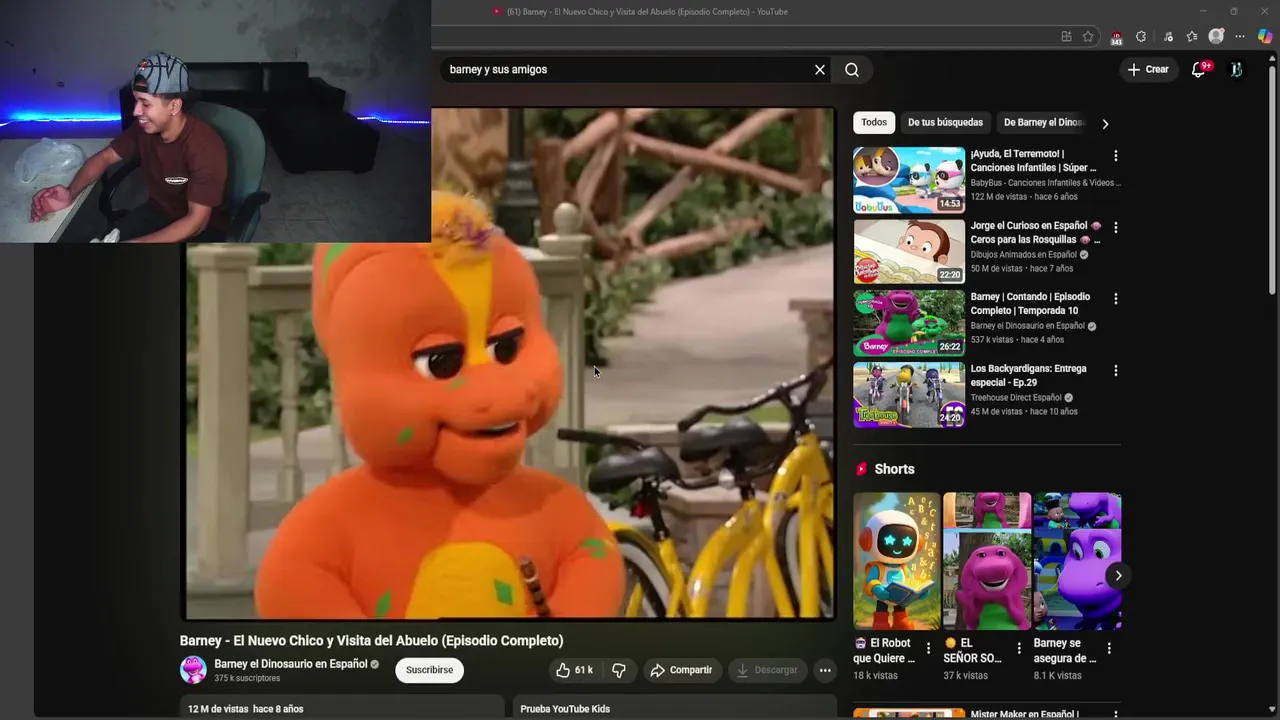
Task: Open options menu for Los Backyardigans video
Action: point(1116,370)
